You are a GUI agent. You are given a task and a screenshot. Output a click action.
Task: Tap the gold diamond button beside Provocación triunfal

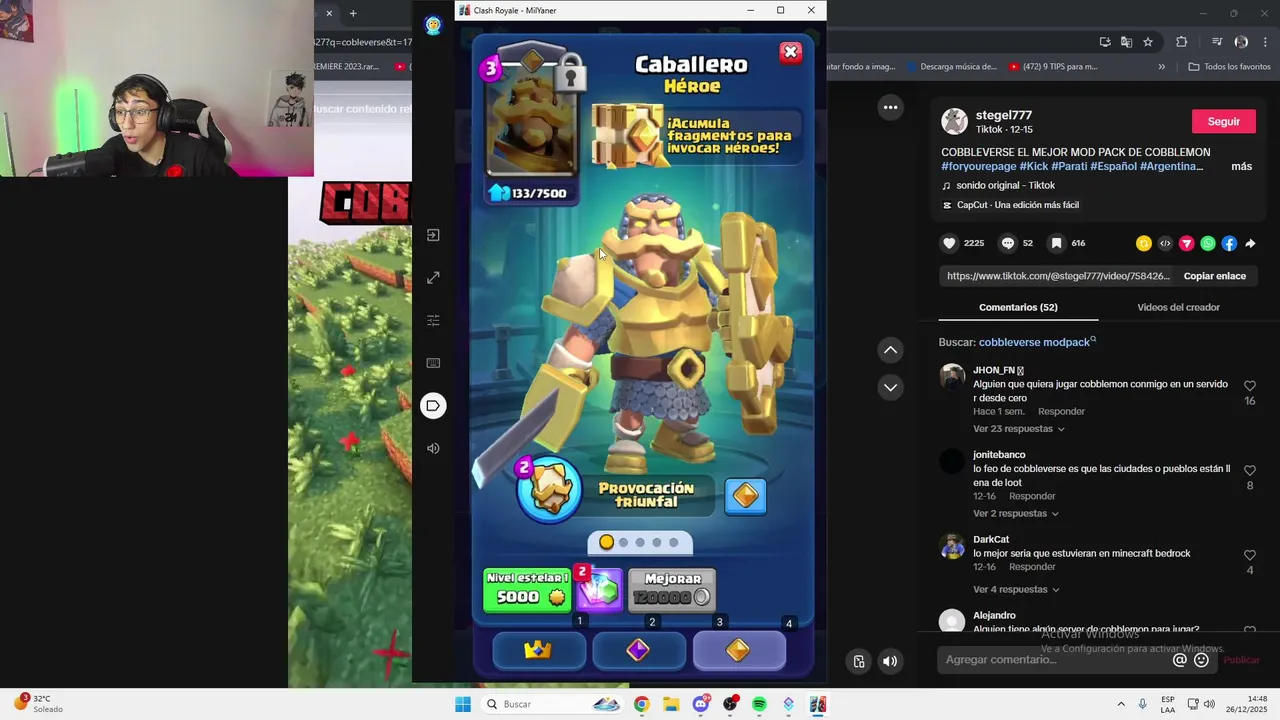click(746, 496)
